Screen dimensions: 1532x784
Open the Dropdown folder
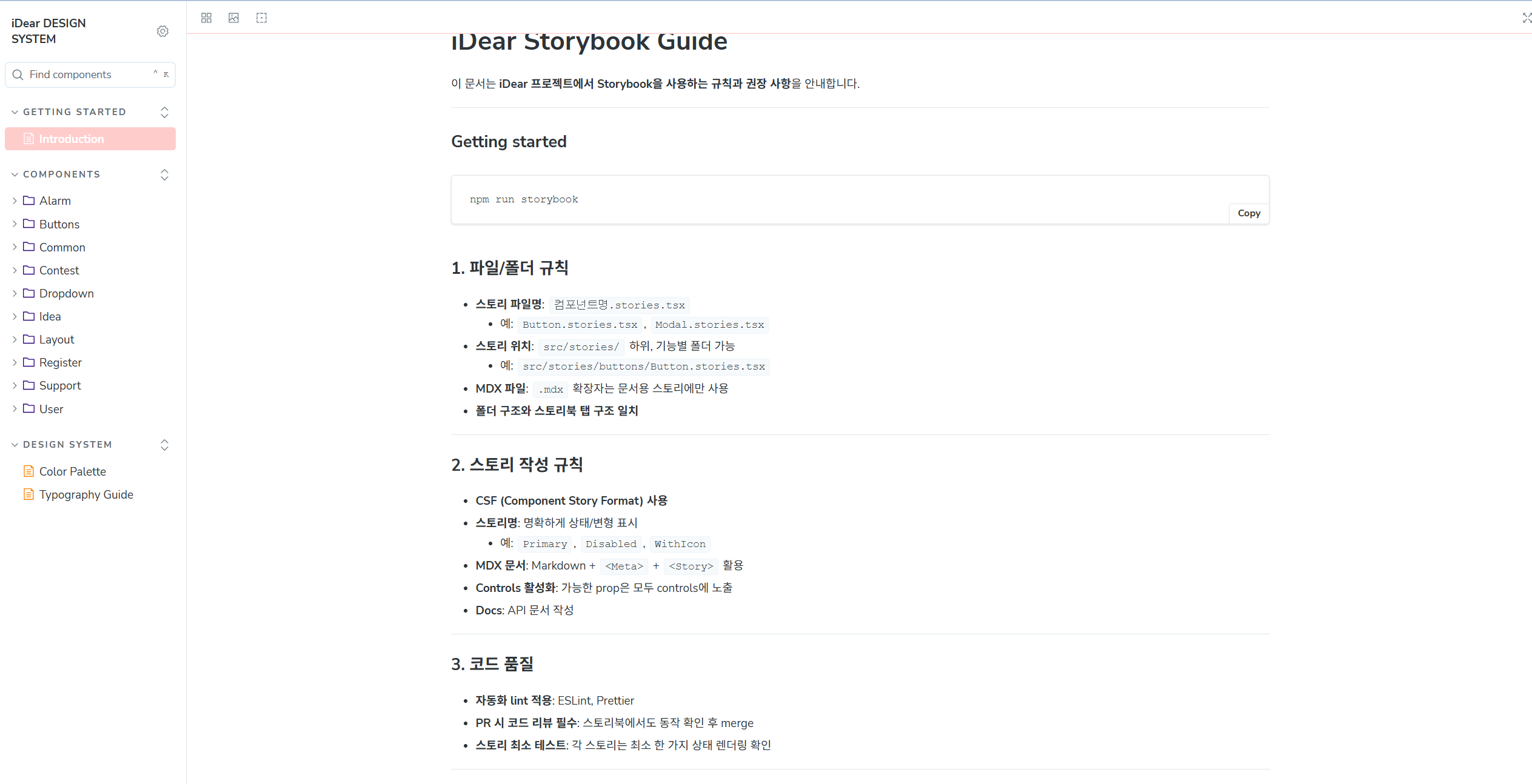[x=66, y=293]
